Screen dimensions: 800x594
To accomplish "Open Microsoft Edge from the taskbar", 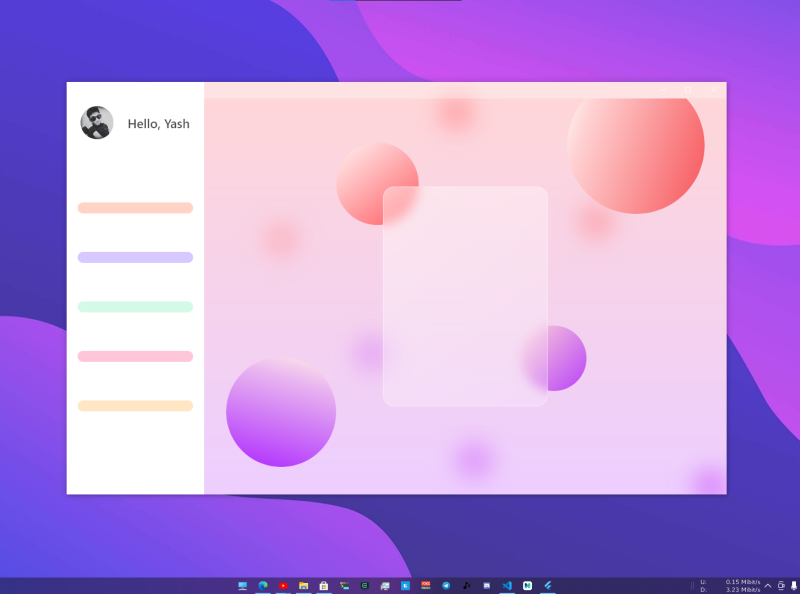I will (x=264, y=585).
